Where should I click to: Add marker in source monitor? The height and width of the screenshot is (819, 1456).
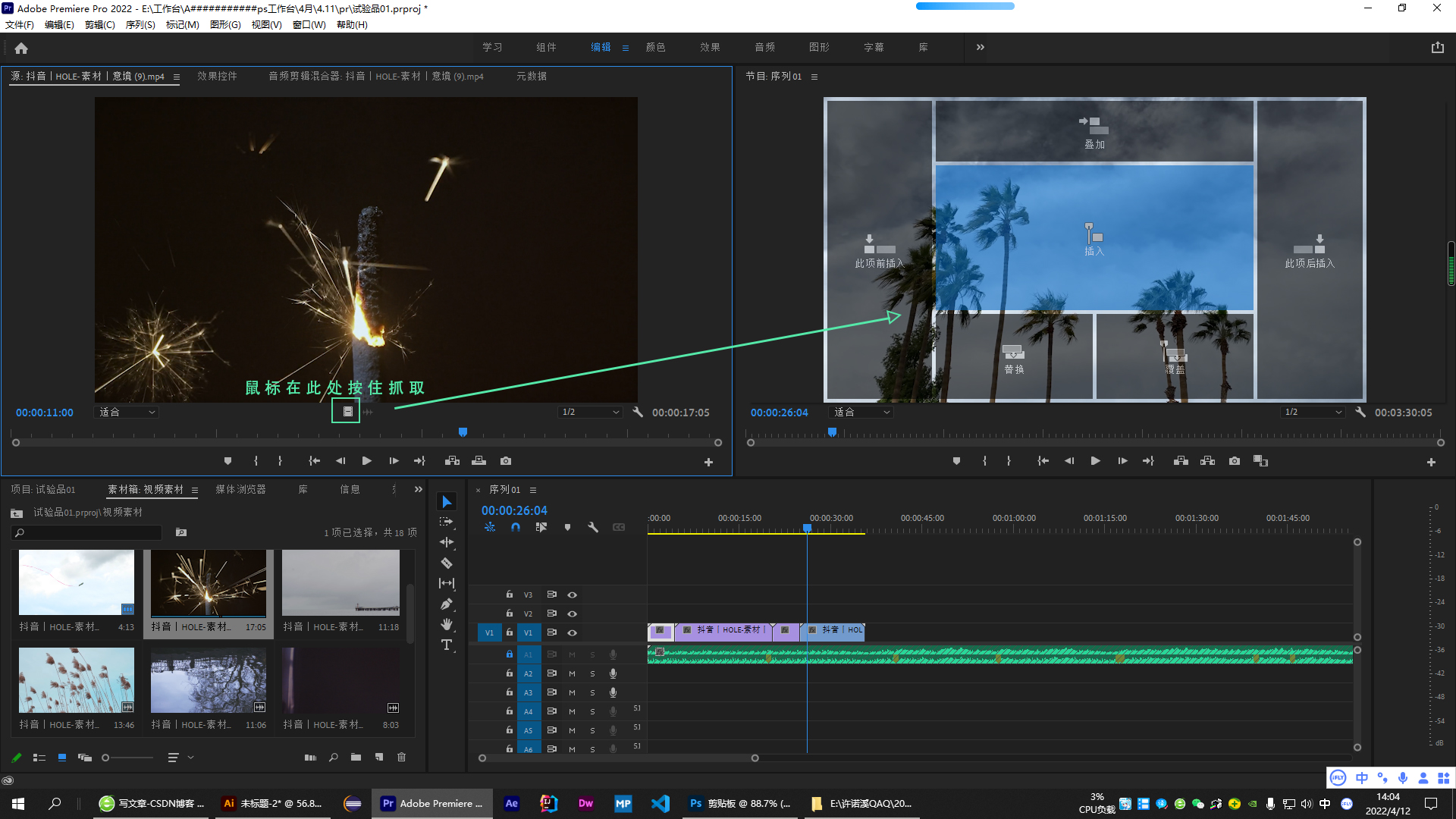[x=227, y=461]
